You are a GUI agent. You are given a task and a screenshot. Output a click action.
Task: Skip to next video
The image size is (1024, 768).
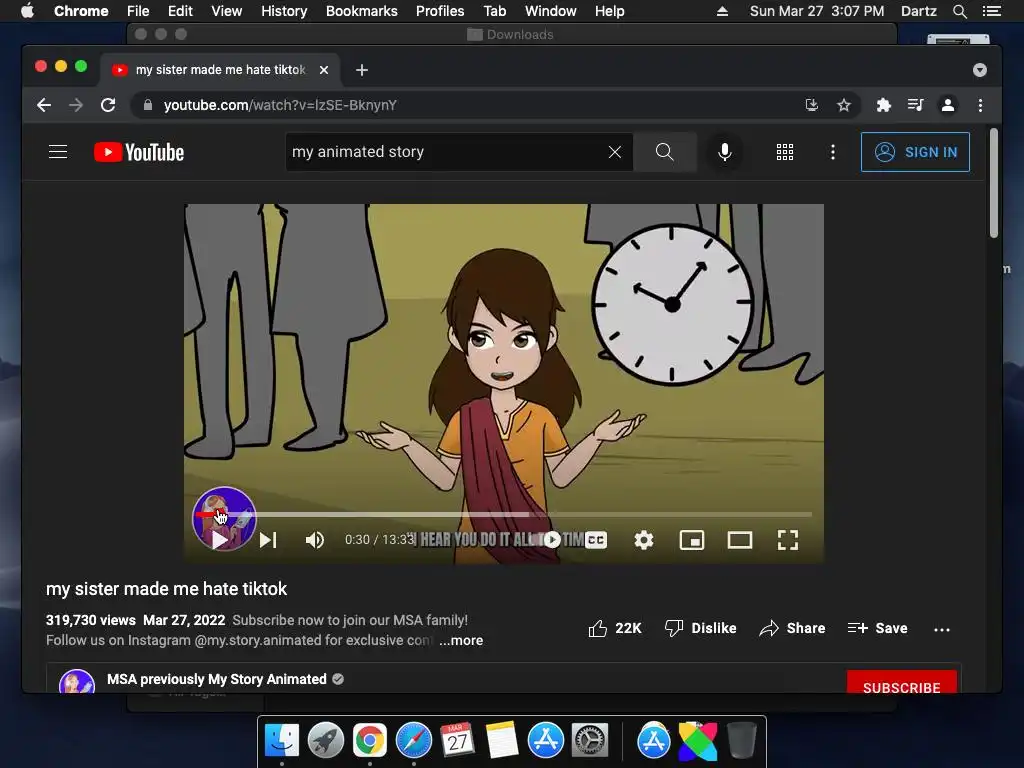268,540
